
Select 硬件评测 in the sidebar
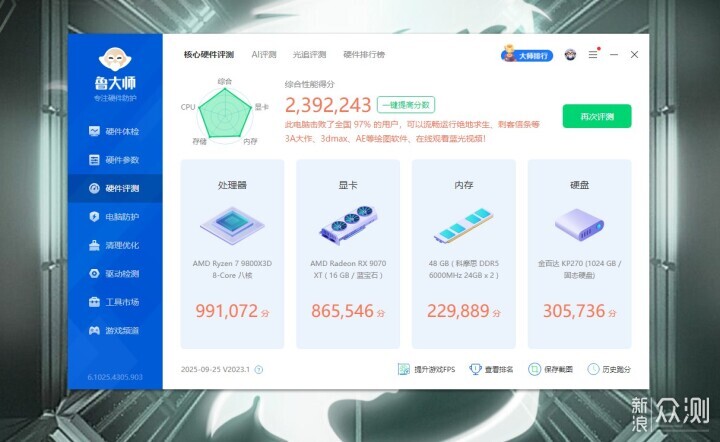coord(114,188)
